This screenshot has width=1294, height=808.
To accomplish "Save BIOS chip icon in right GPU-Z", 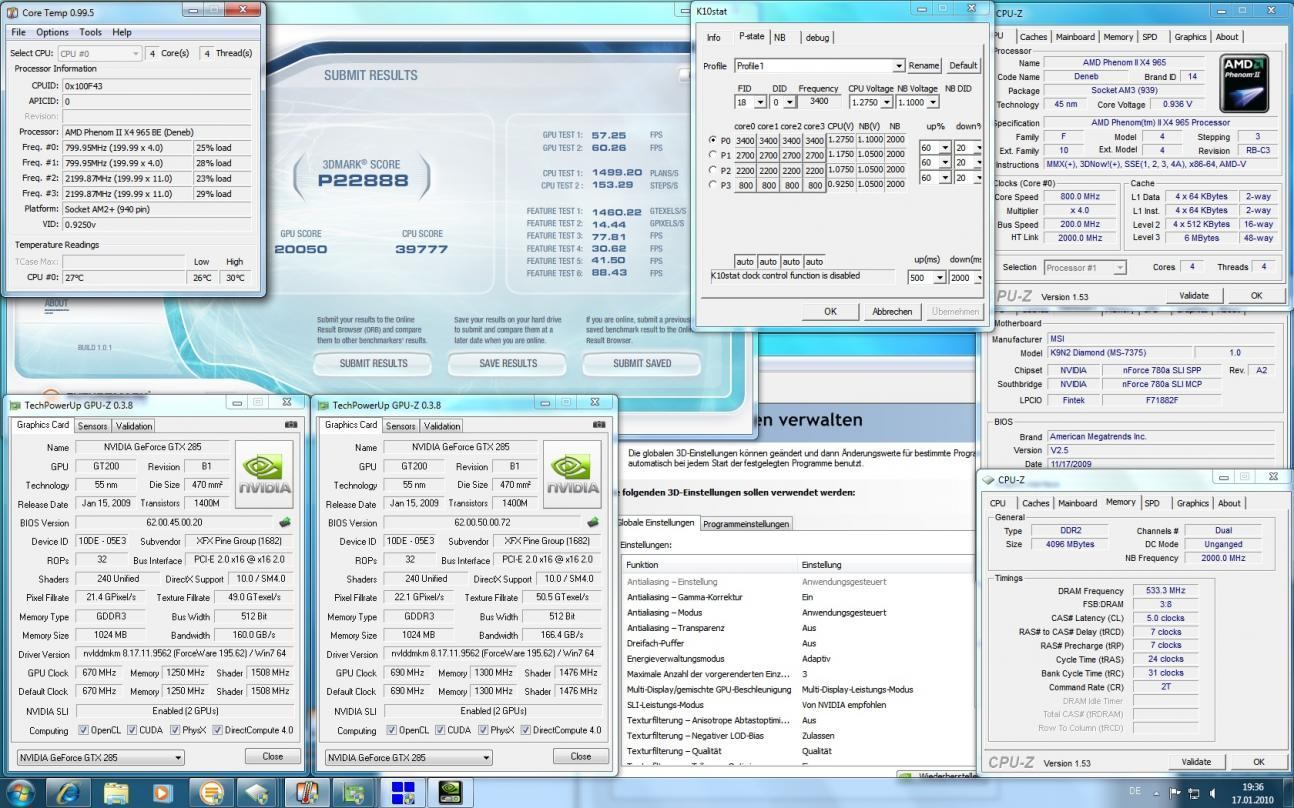I will coord(593,522).
